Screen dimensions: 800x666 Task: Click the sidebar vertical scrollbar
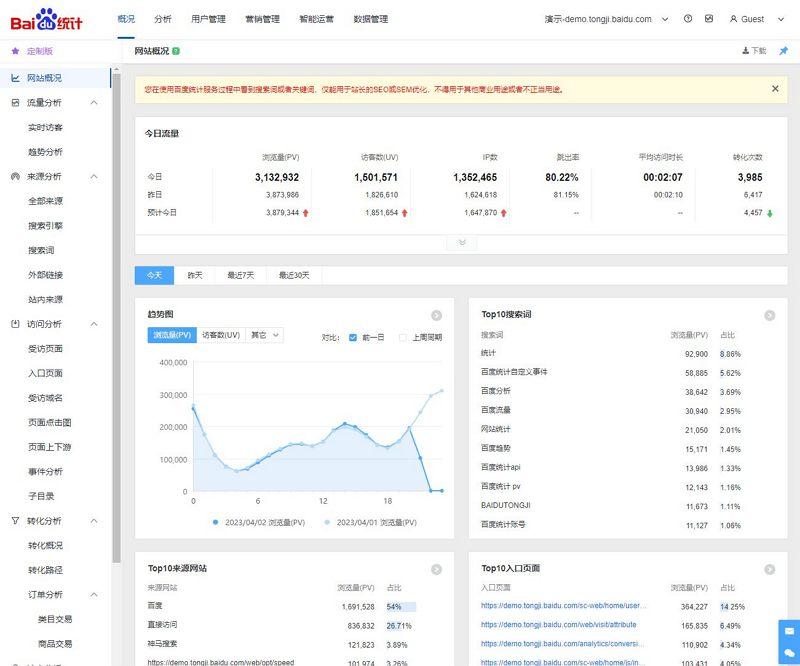tap(116, 317)
